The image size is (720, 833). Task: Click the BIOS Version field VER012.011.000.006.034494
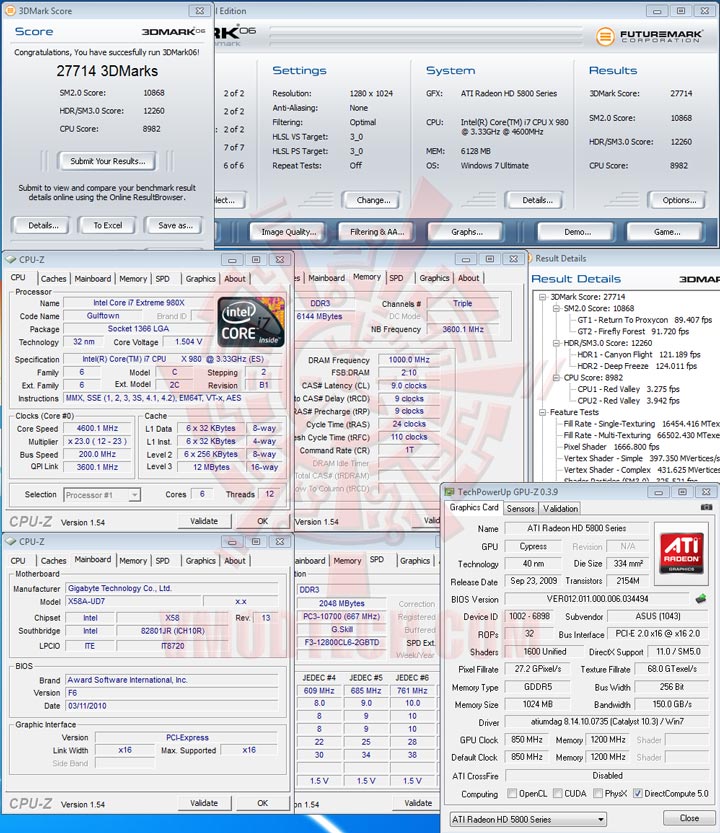point(597,599)
